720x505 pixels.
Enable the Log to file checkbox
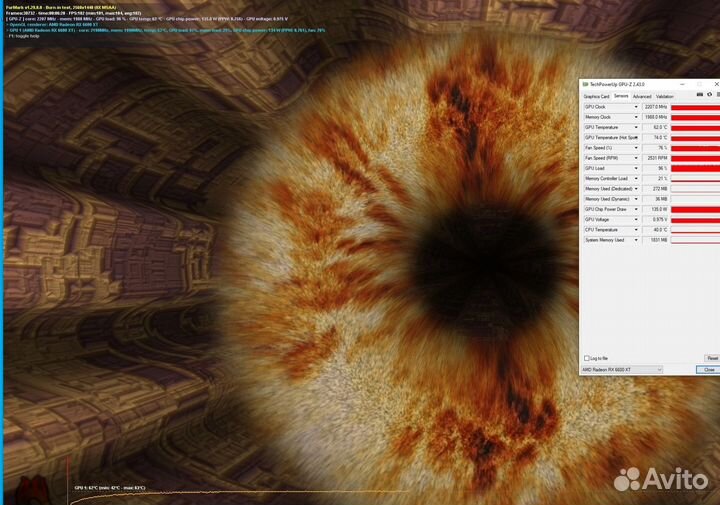pos(586,358)
